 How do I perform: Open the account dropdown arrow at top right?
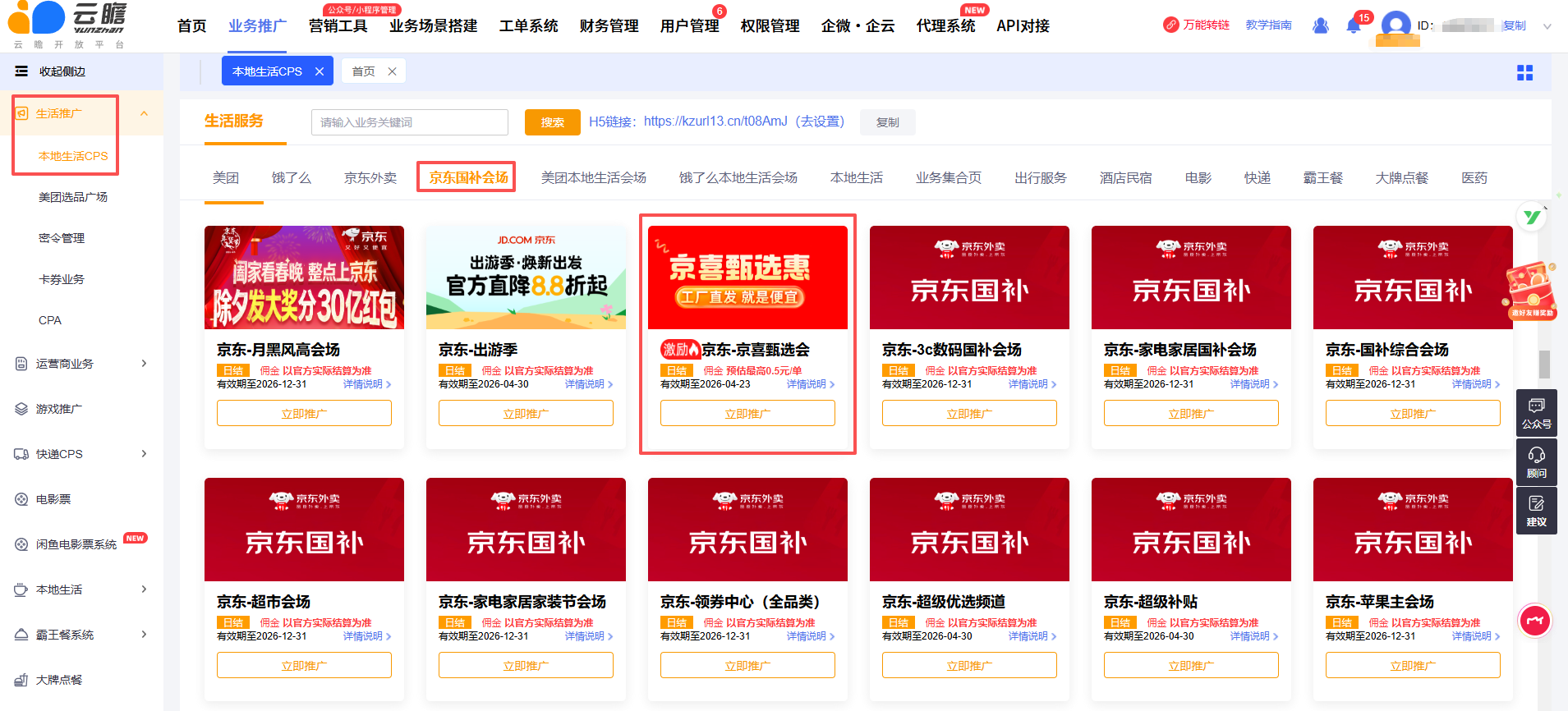[1547, 26]
